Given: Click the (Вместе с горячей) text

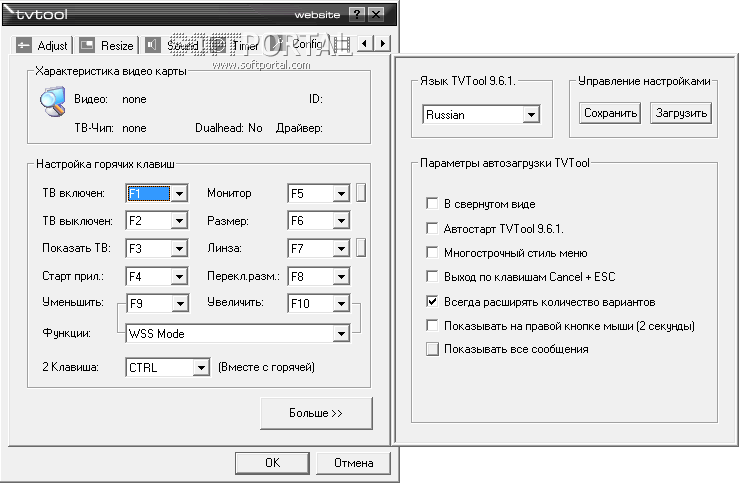Looking at the screenshot, I should [x=267, y=367].
